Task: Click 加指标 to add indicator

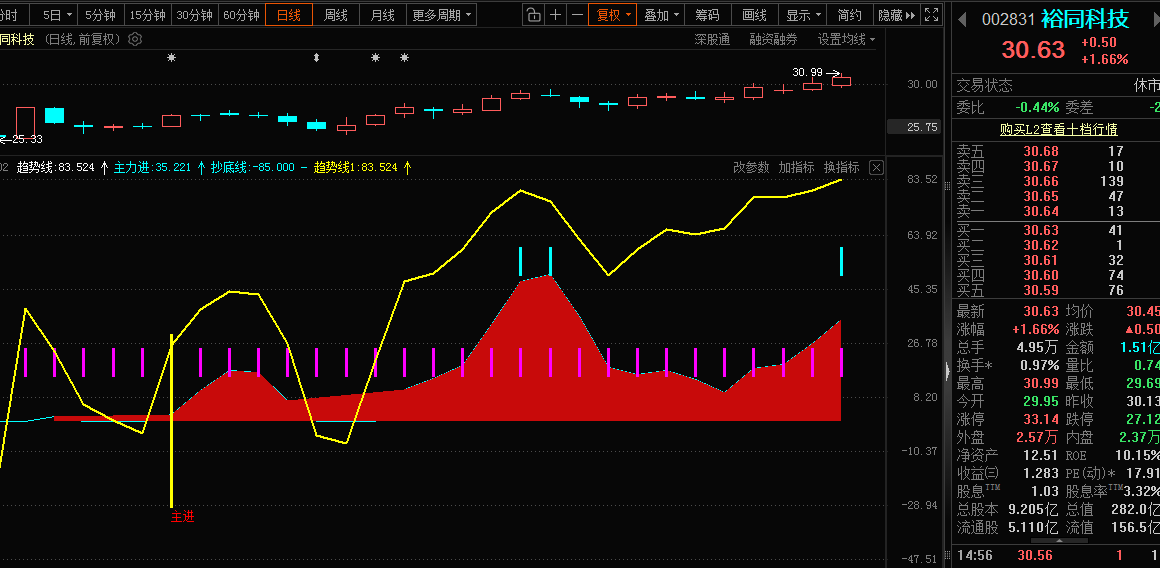Action: click(x=796, y=168)
